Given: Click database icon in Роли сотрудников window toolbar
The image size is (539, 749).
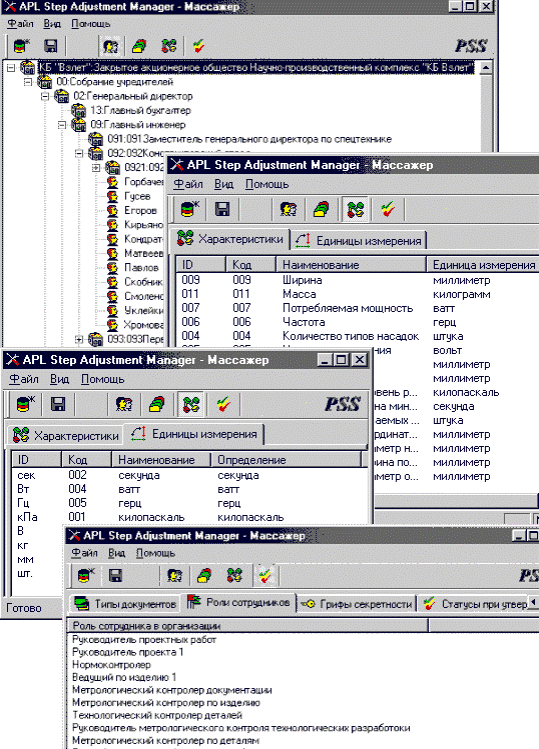Looking at the screenshot, I should [x=86, y=575].
